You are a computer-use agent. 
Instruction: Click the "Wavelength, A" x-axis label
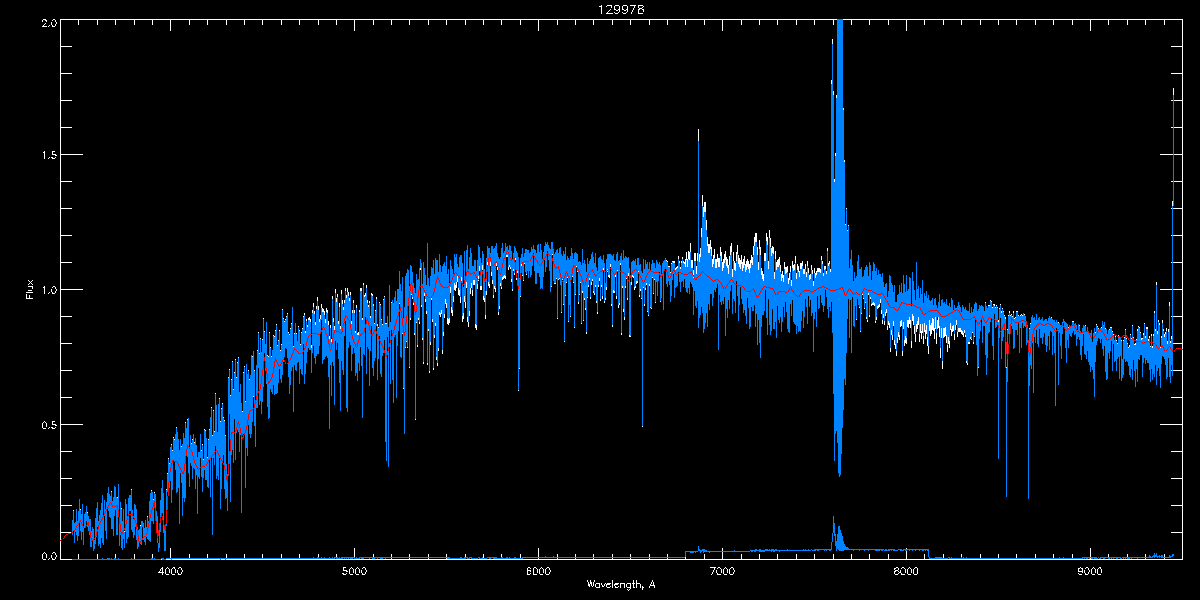point(620,584)
